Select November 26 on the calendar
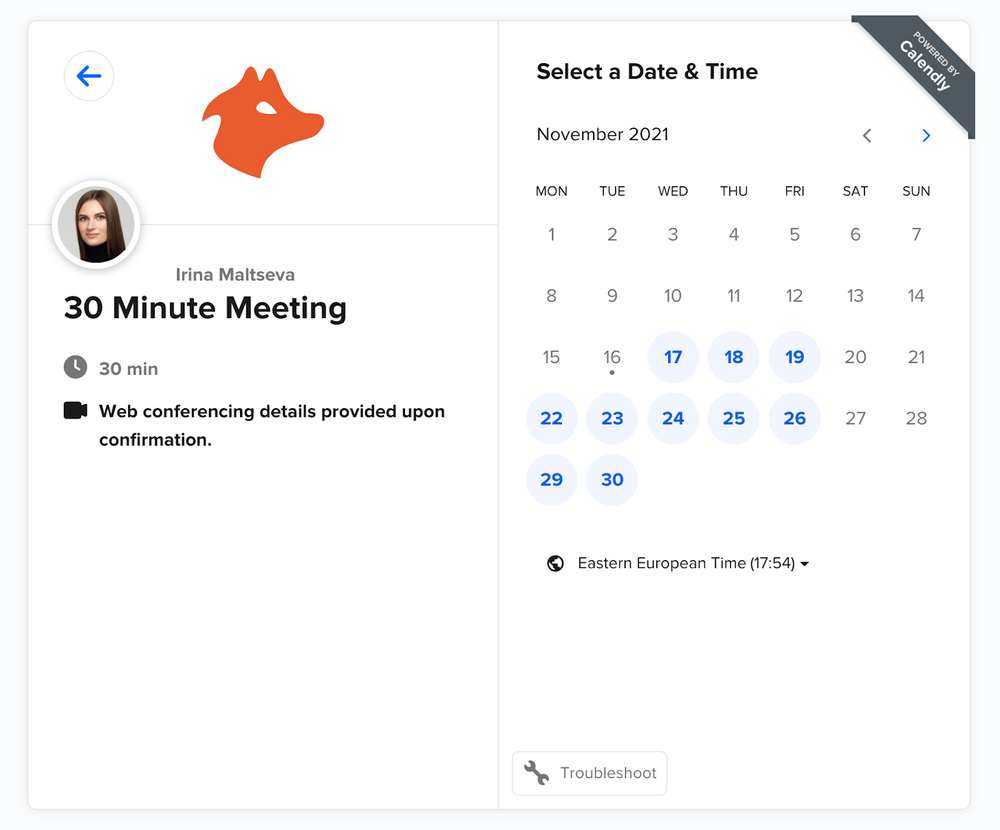1000x830 pixels. point(794,418)
